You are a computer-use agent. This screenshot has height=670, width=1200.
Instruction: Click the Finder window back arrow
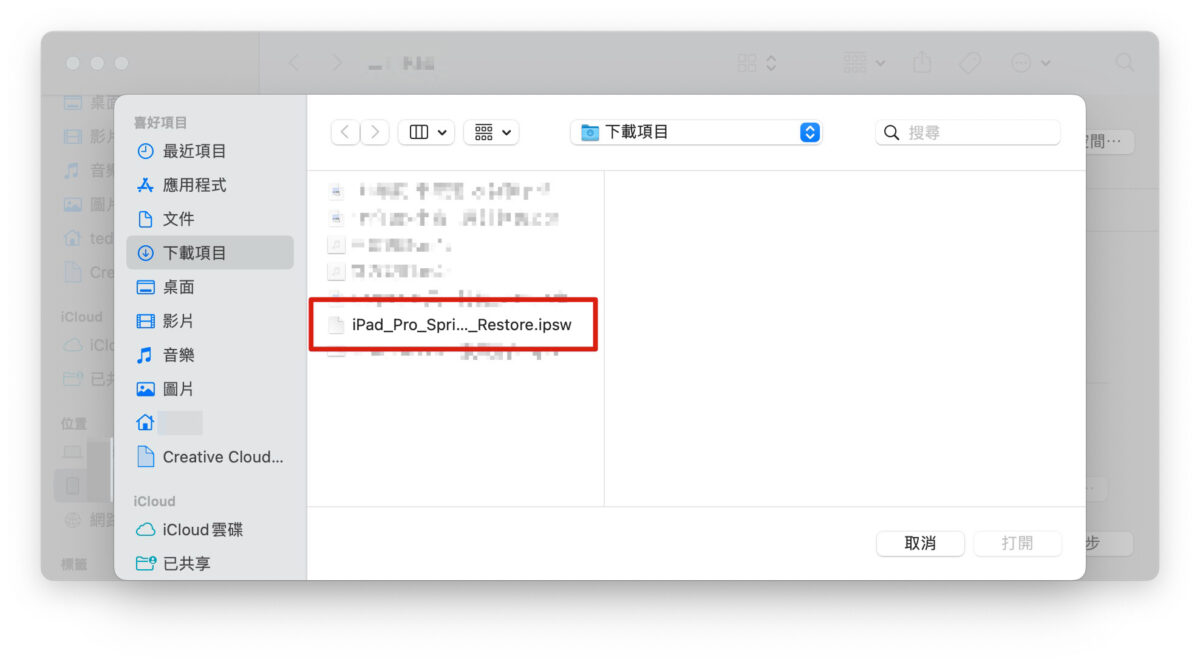294,63
